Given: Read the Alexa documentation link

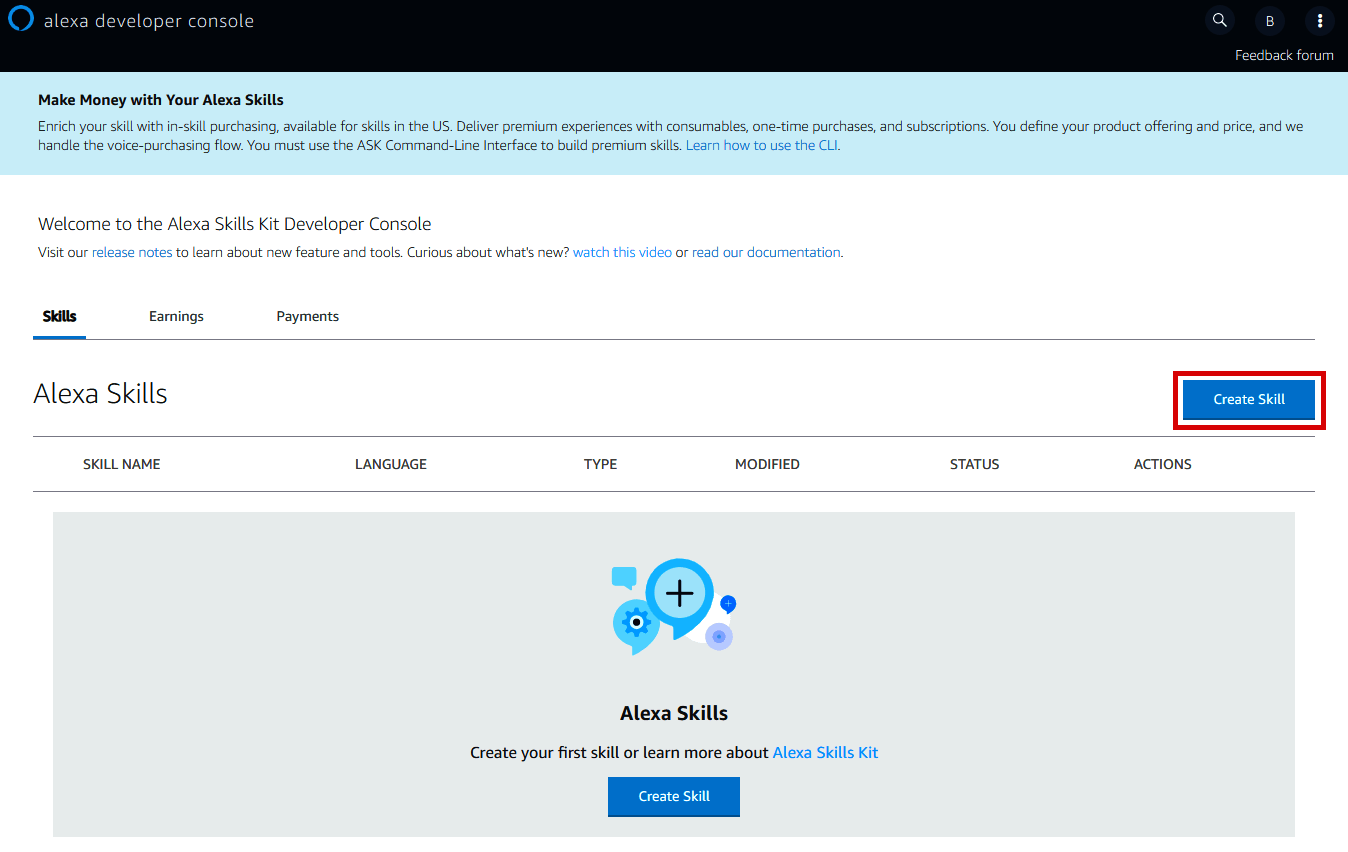Looking at the screenshot, I should point(766,252).
